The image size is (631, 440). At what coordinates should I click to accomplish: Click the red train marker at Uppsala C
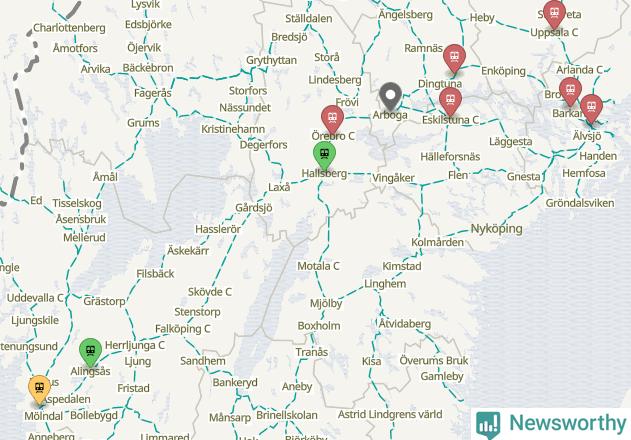coord(554,14)
